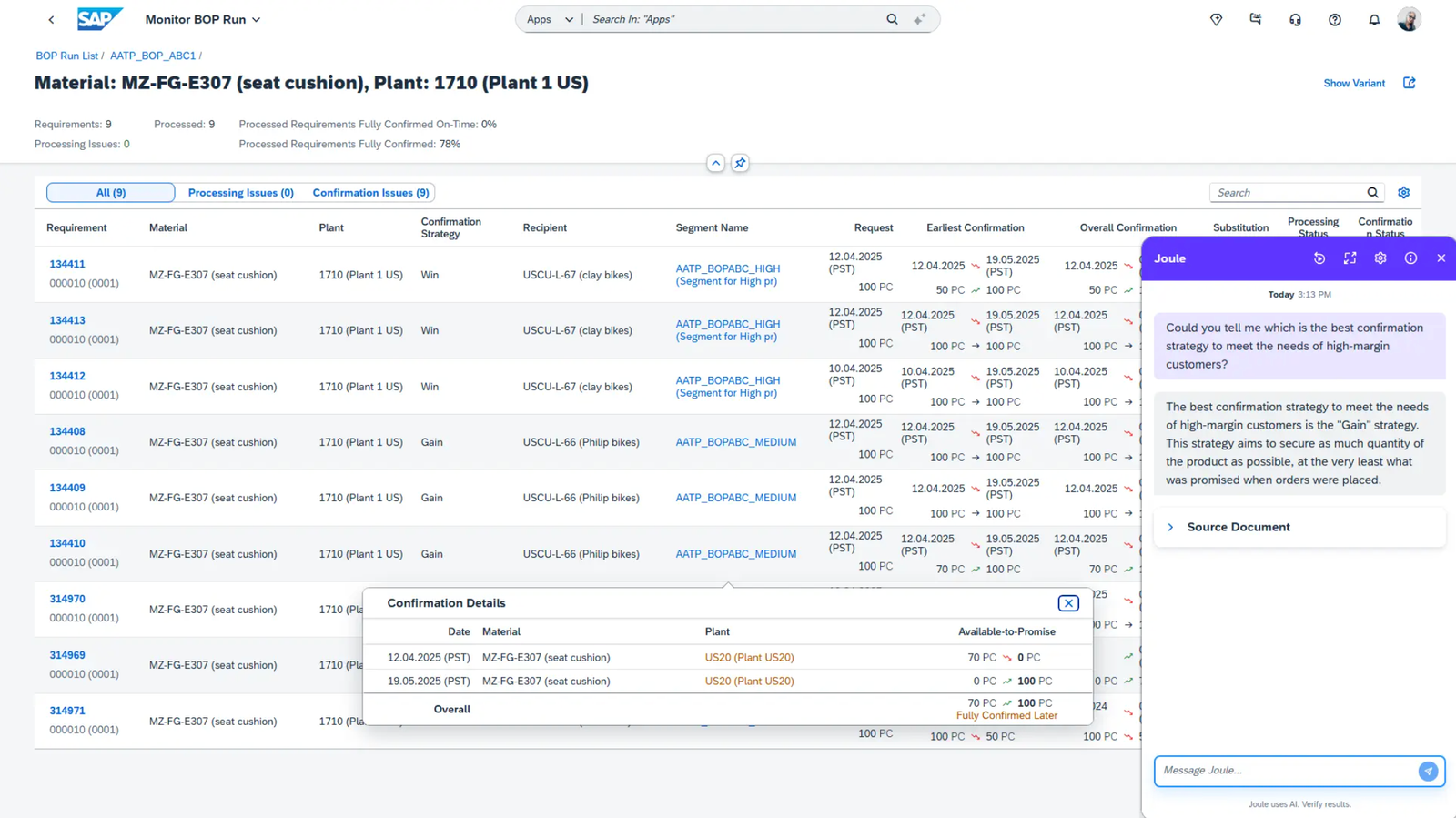Open Joule conversation history icon

point(1319,258)
